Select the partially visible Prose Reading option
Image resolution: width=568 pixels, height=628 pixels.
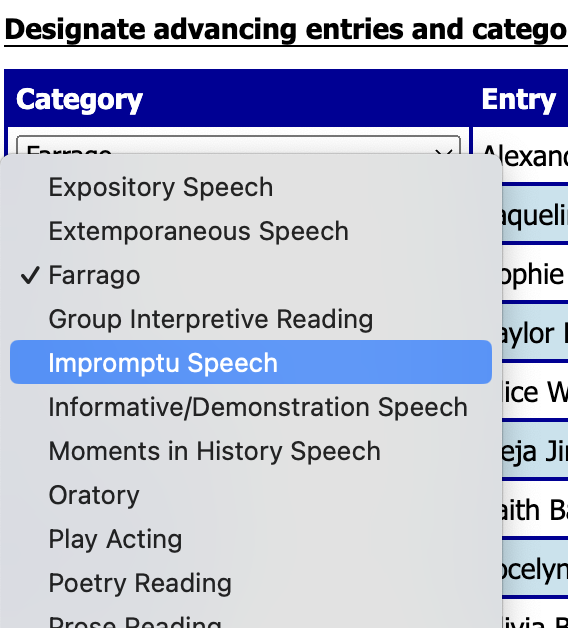tap(251, 619)
